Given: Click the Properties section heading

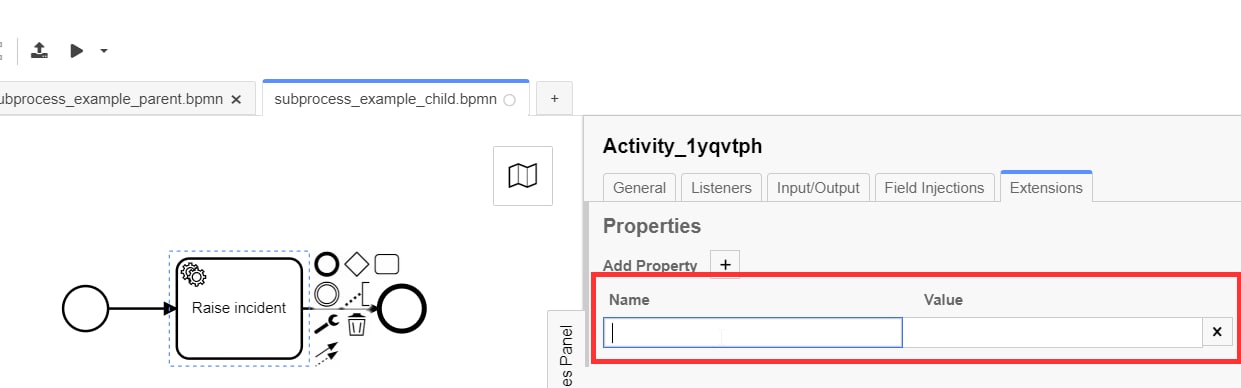Looking at the screenshot, I should pos(652,226).
